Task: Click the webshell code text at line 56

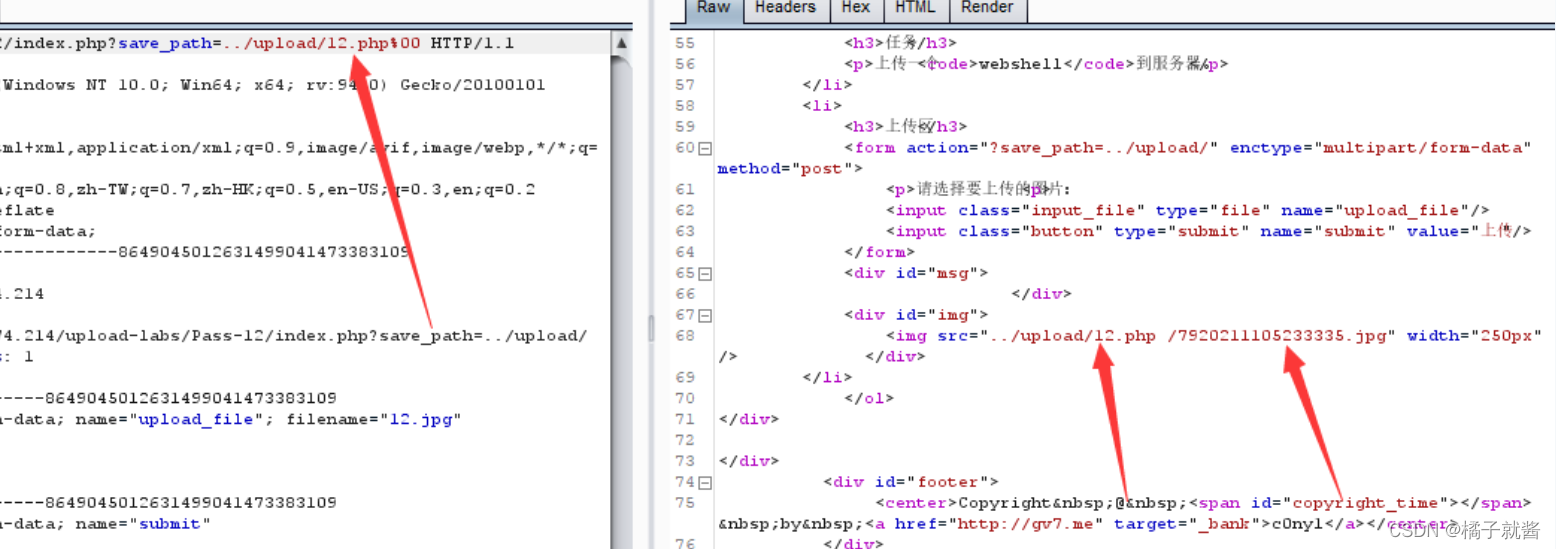Action: (x=1019, y=64)
